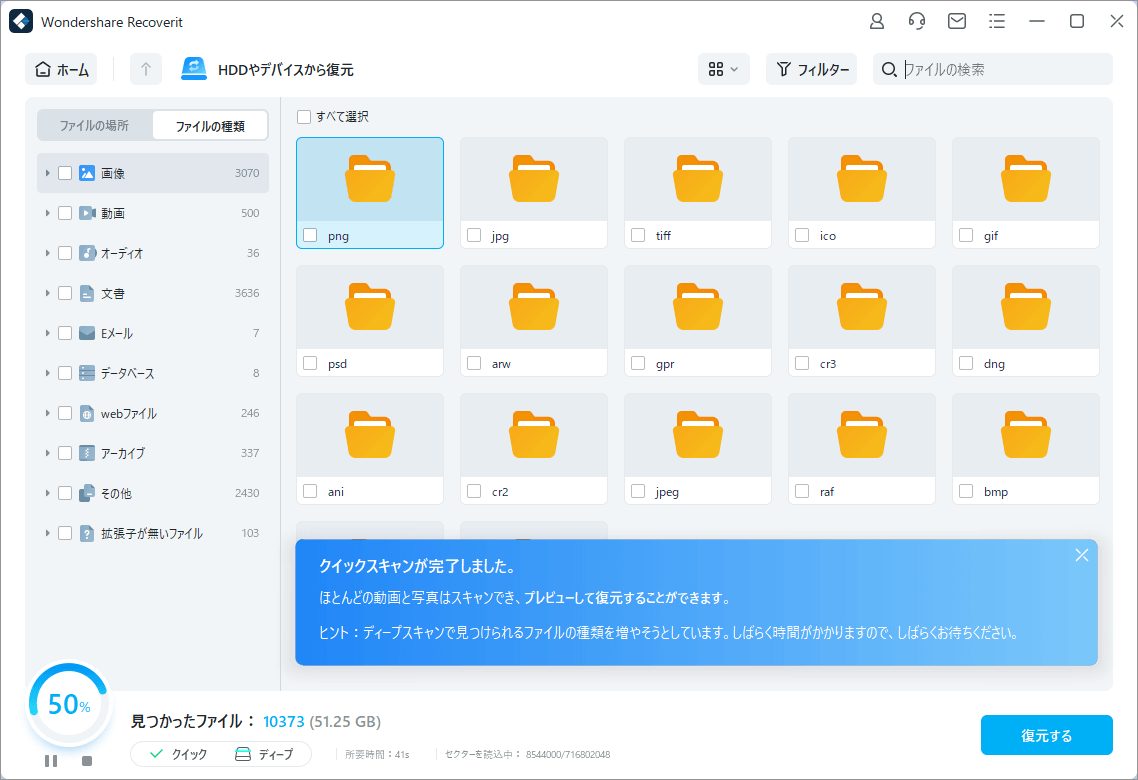Stop the scan with the stop icon
The height and width of the screenshot is (780, 1138).
pyautogui.click(x=87, y=761)
